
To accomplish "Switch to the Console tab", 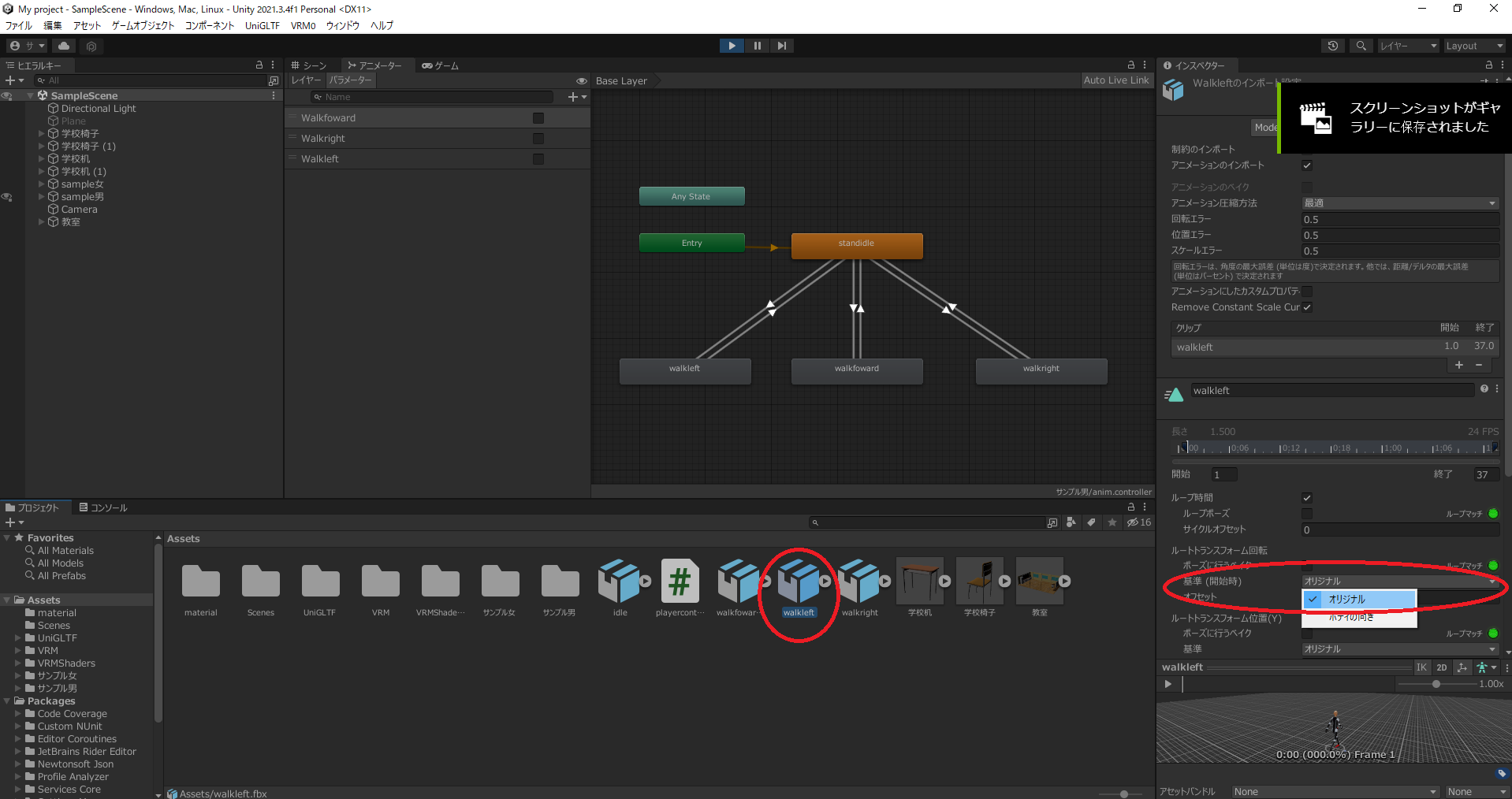I will point(103,507).
